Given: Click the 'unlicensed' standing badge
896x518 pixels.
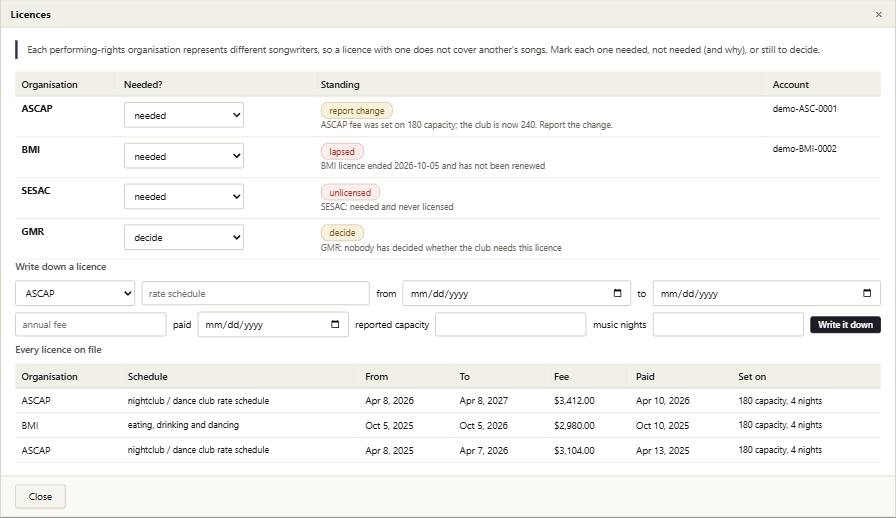Looking at the screenshot, I should [x=350, y=193].
